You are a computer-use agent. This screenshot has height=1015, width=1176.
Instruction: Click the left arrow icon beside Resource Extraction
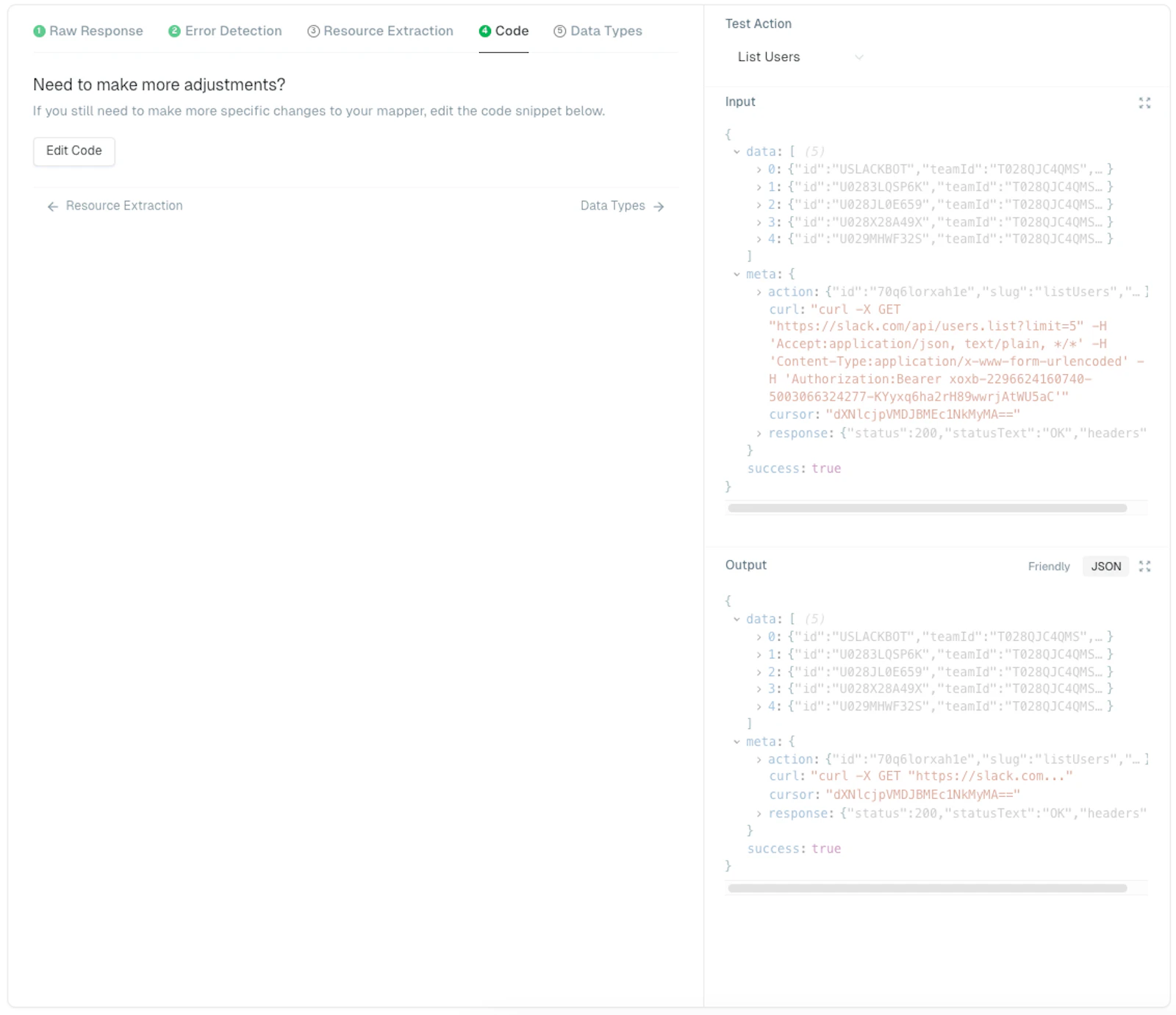click(x=53, y=207)
